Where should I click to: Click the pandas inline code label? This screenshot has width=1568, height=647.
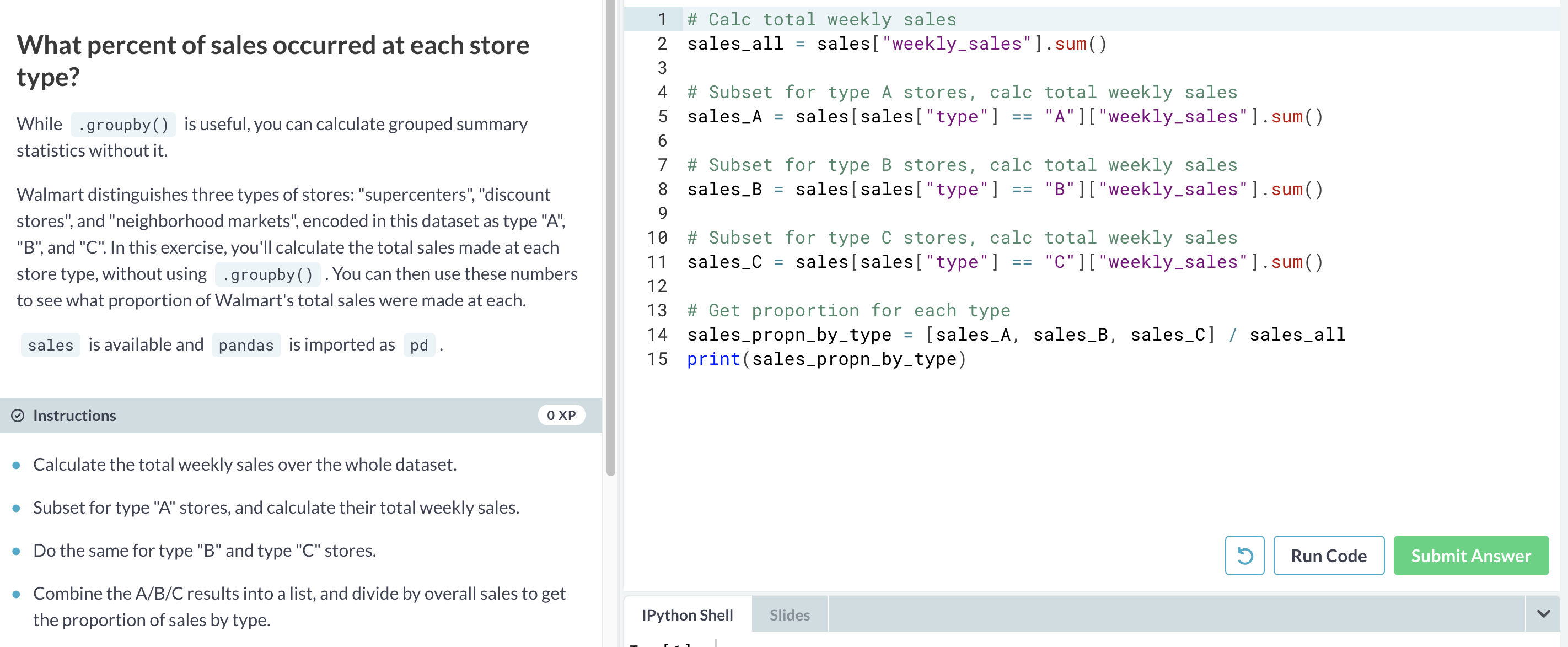click(246, 345)
